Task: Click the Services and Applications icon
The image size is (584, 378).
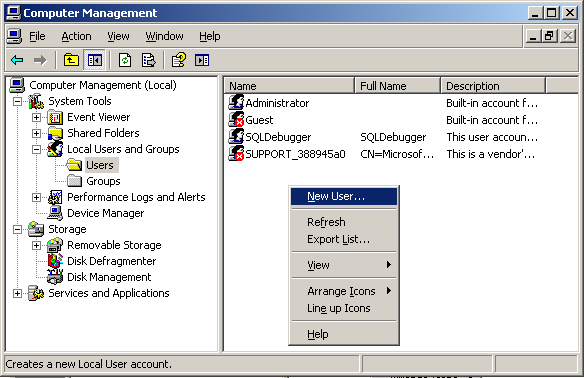Action: pyautogui.click(x=36, y=293)
